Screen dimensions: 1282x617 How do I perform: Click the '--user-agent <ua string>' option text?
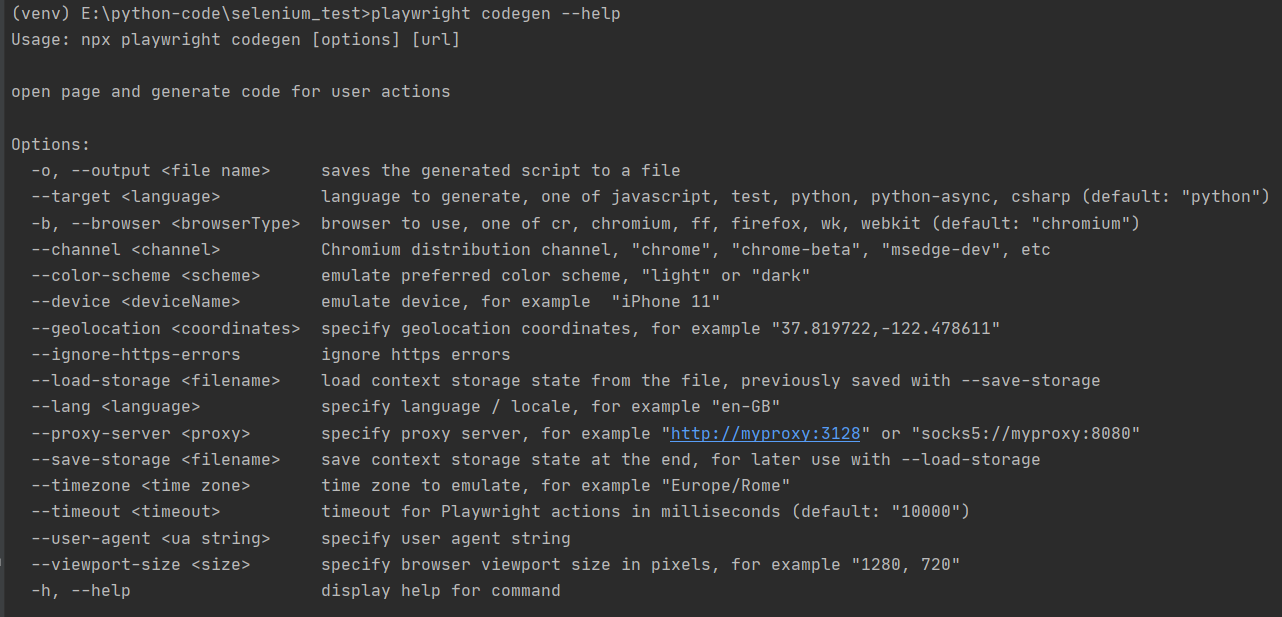click(x=150, y=538)
